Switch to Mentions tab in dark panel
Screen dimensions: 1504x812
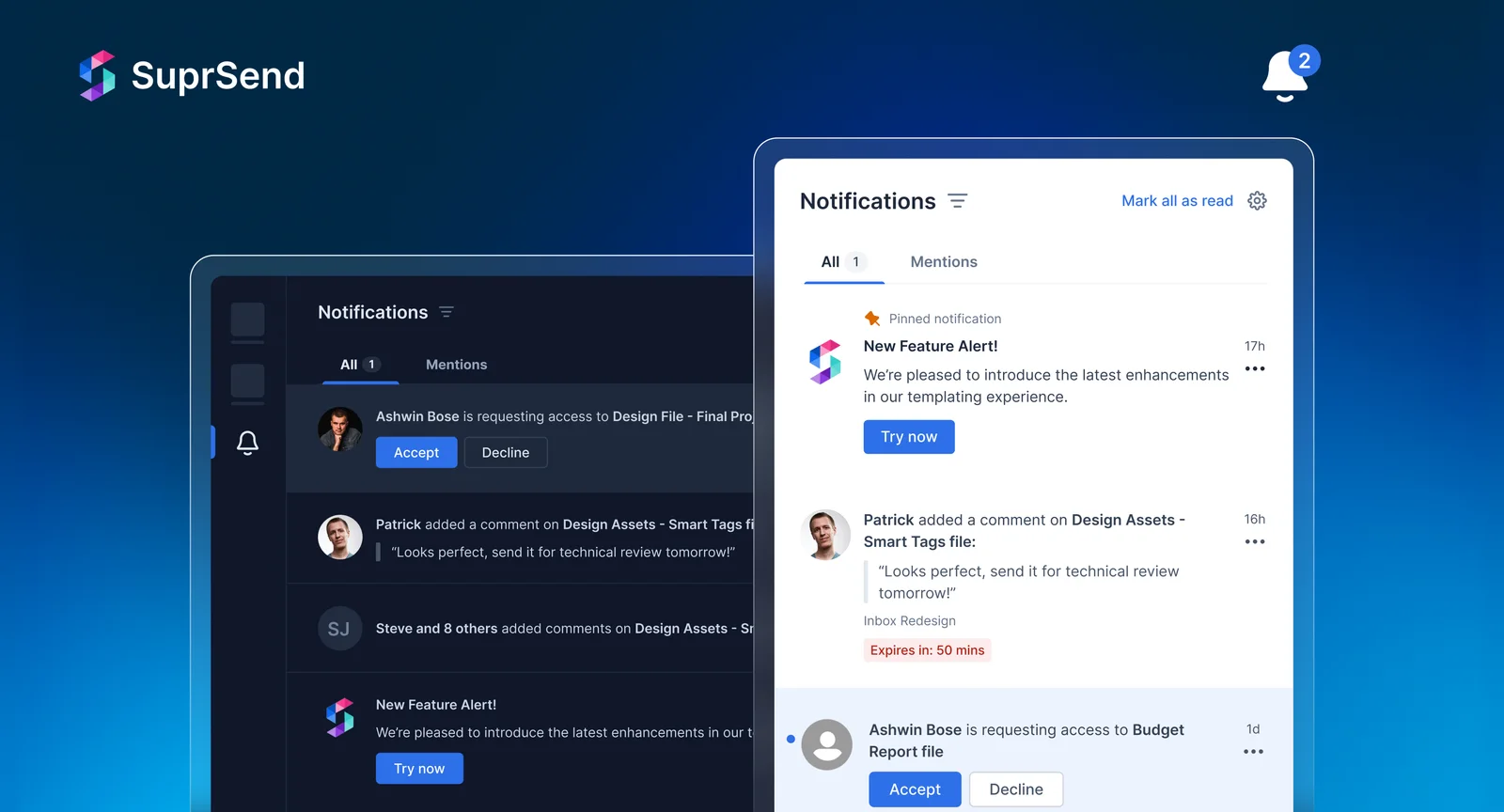456,365
